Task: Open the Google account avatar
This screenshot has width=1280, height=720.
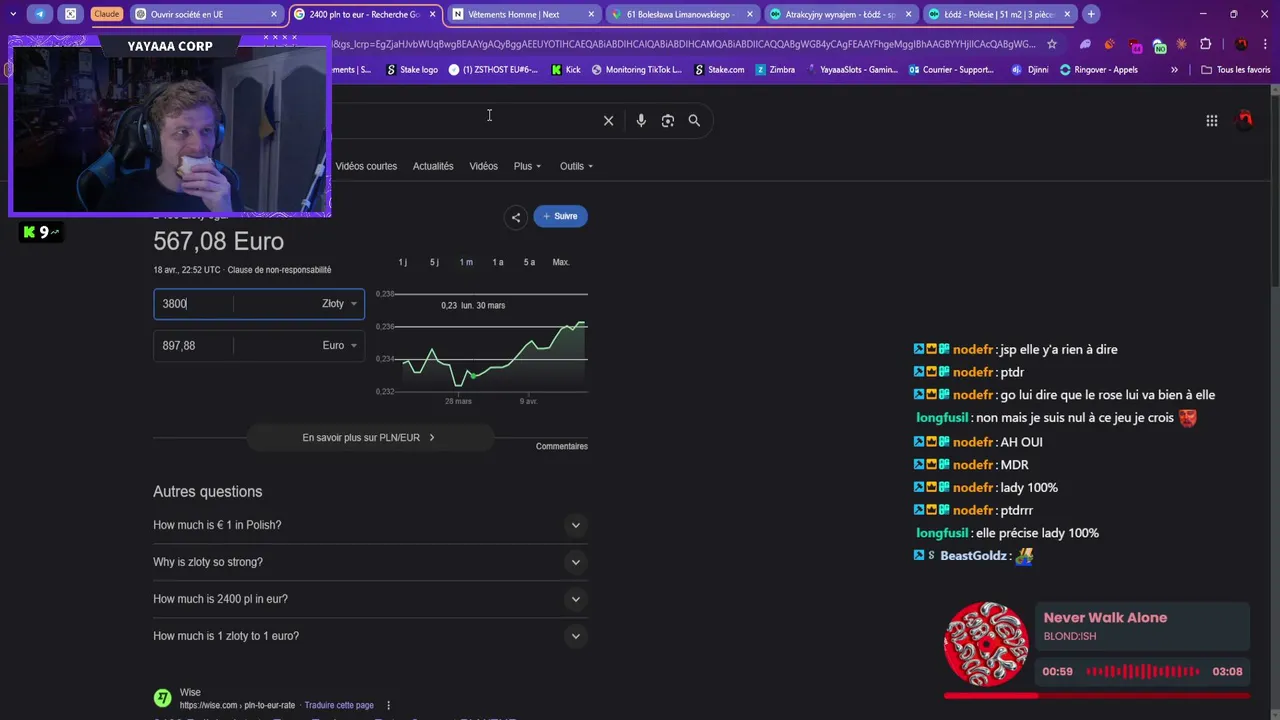Action: pos(1245,120)
